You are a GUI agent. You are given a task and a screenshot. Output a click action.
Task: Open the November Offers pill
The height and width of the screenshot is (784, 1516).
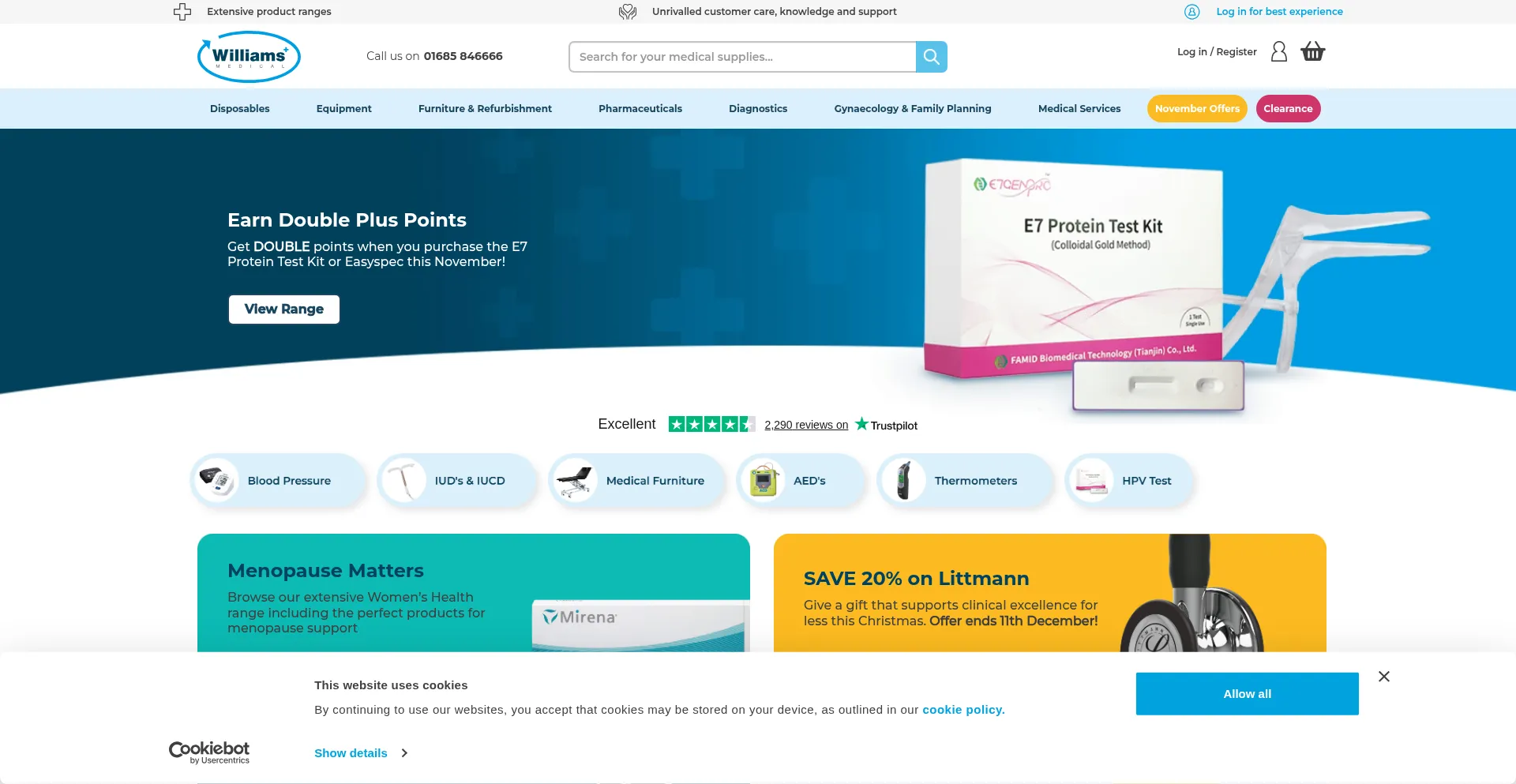coord(1197,108)
